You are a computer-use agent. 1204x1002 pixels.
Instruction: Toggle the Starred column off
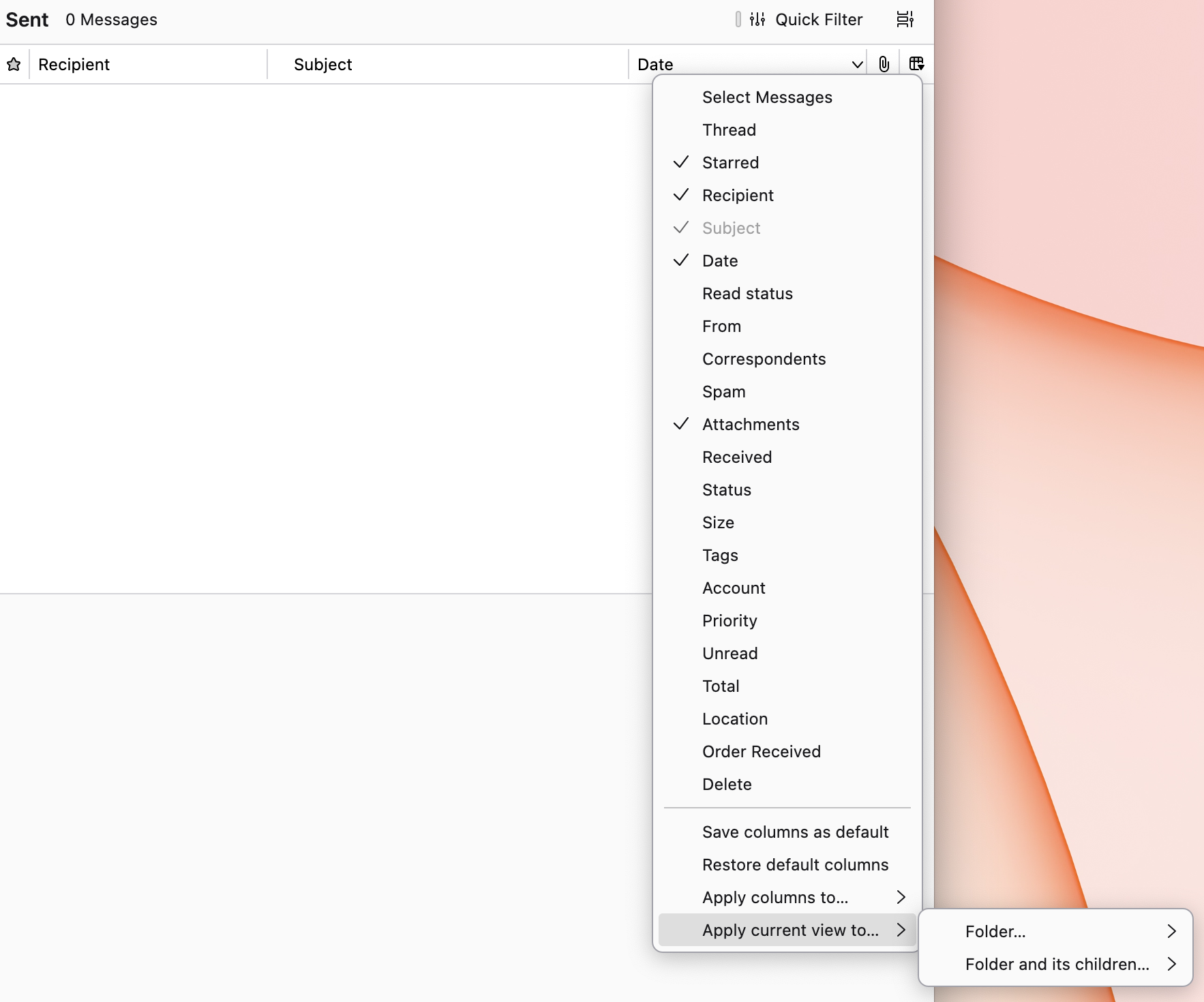click(x=787, y=162)
